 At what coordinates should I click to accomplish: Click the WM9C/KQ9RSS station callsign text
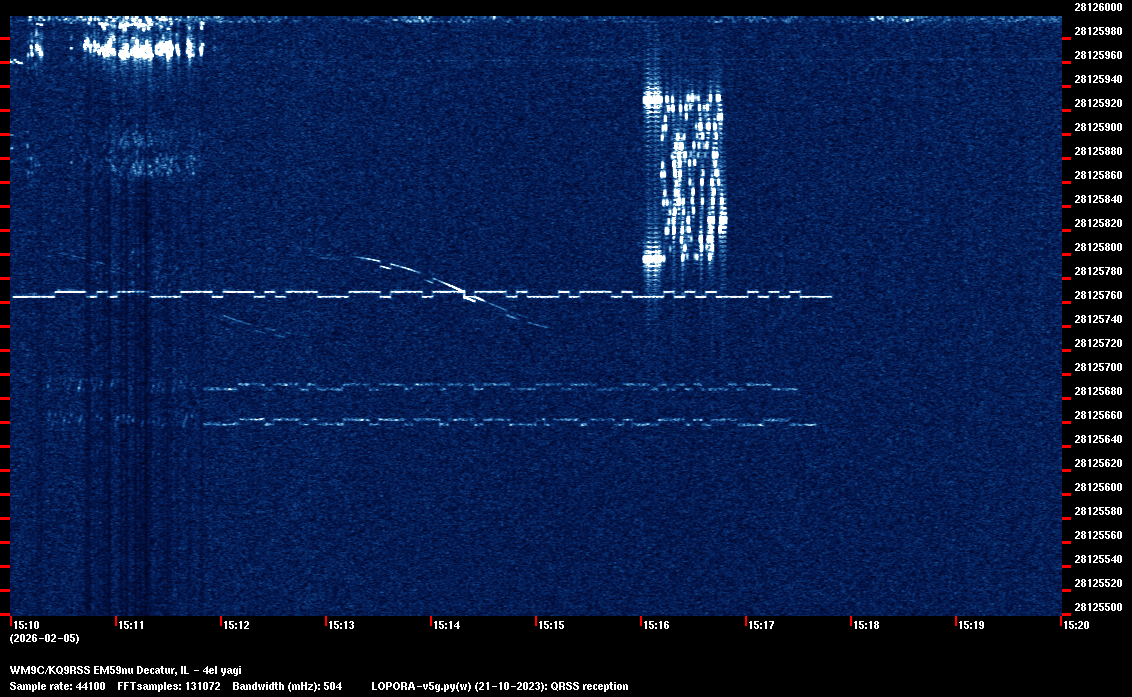coord(47,670)
